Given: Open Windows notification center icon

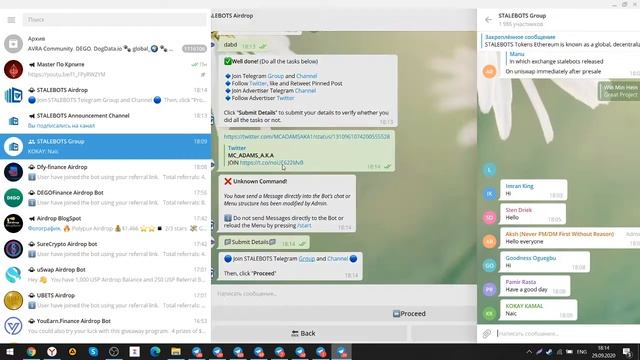Looking at the screenshot, I should pyautogui.click(x=627, y=352).
